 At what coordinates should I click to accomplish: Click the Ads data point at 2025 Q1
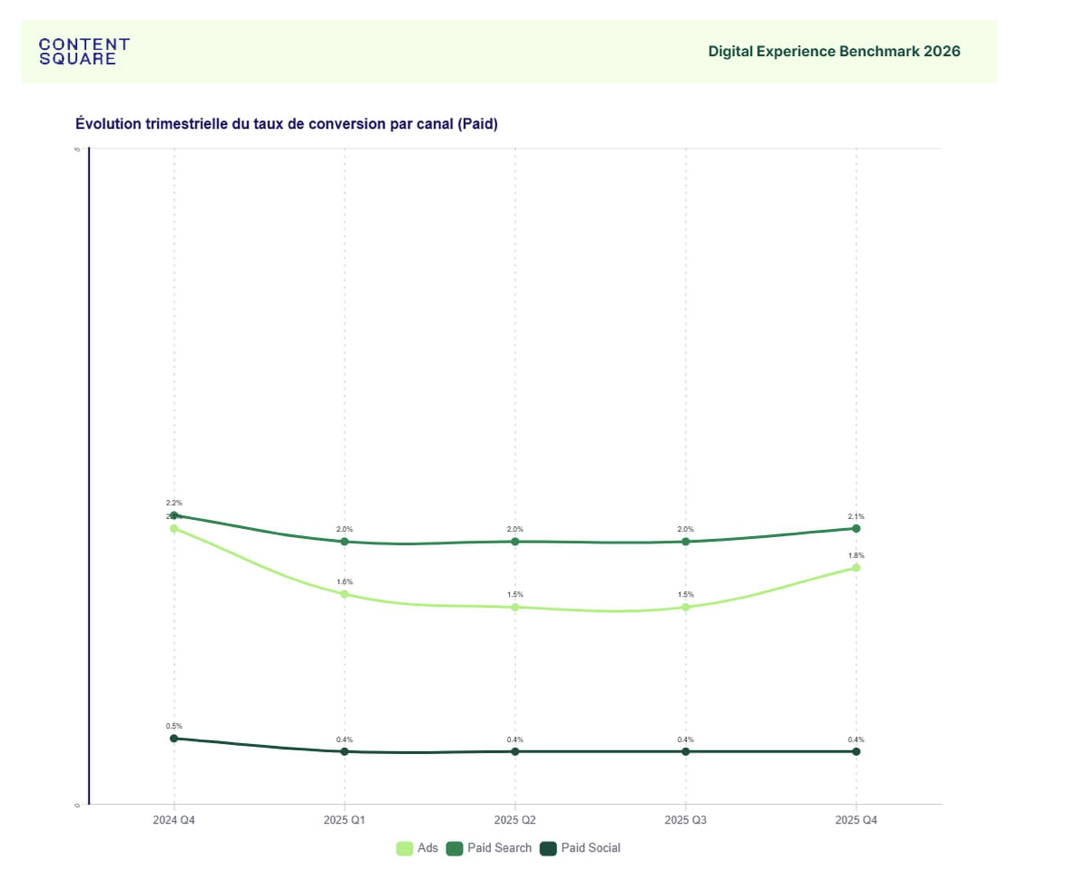click(x=345, y=594)
